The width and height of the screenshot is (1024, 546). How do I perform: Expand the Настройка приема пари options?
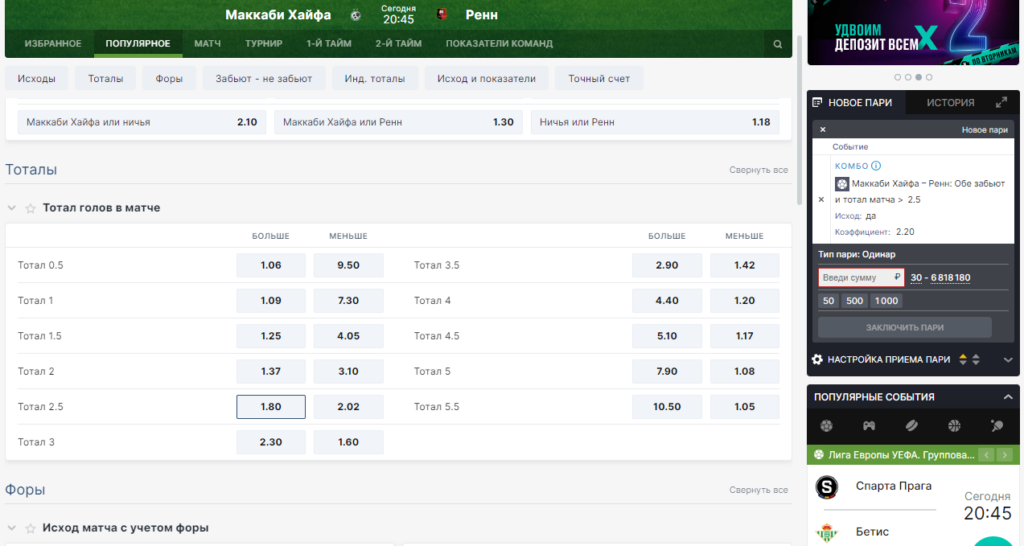pos(1008,359)
